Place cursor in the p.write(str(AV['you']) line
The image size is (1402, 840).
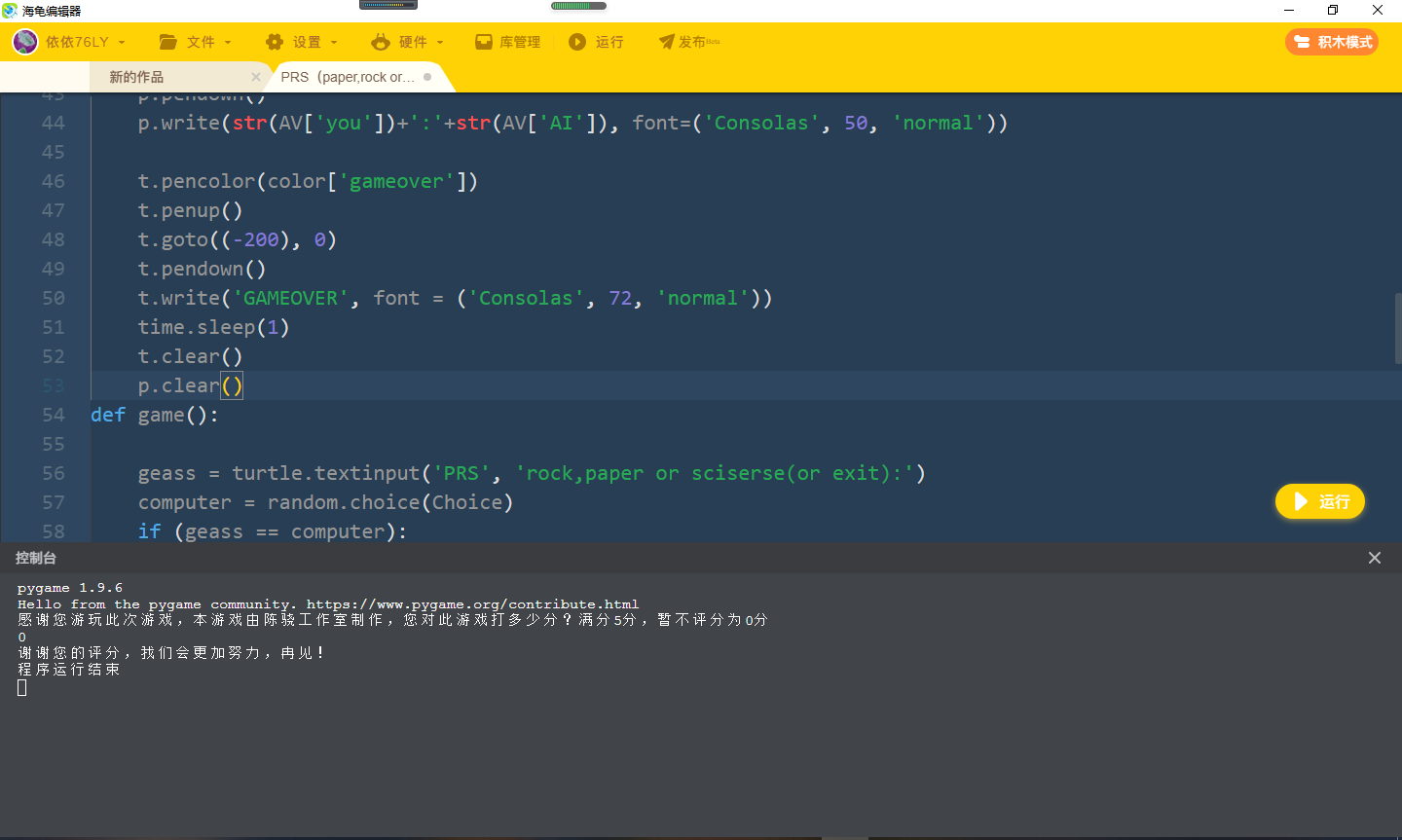point(572,123)
